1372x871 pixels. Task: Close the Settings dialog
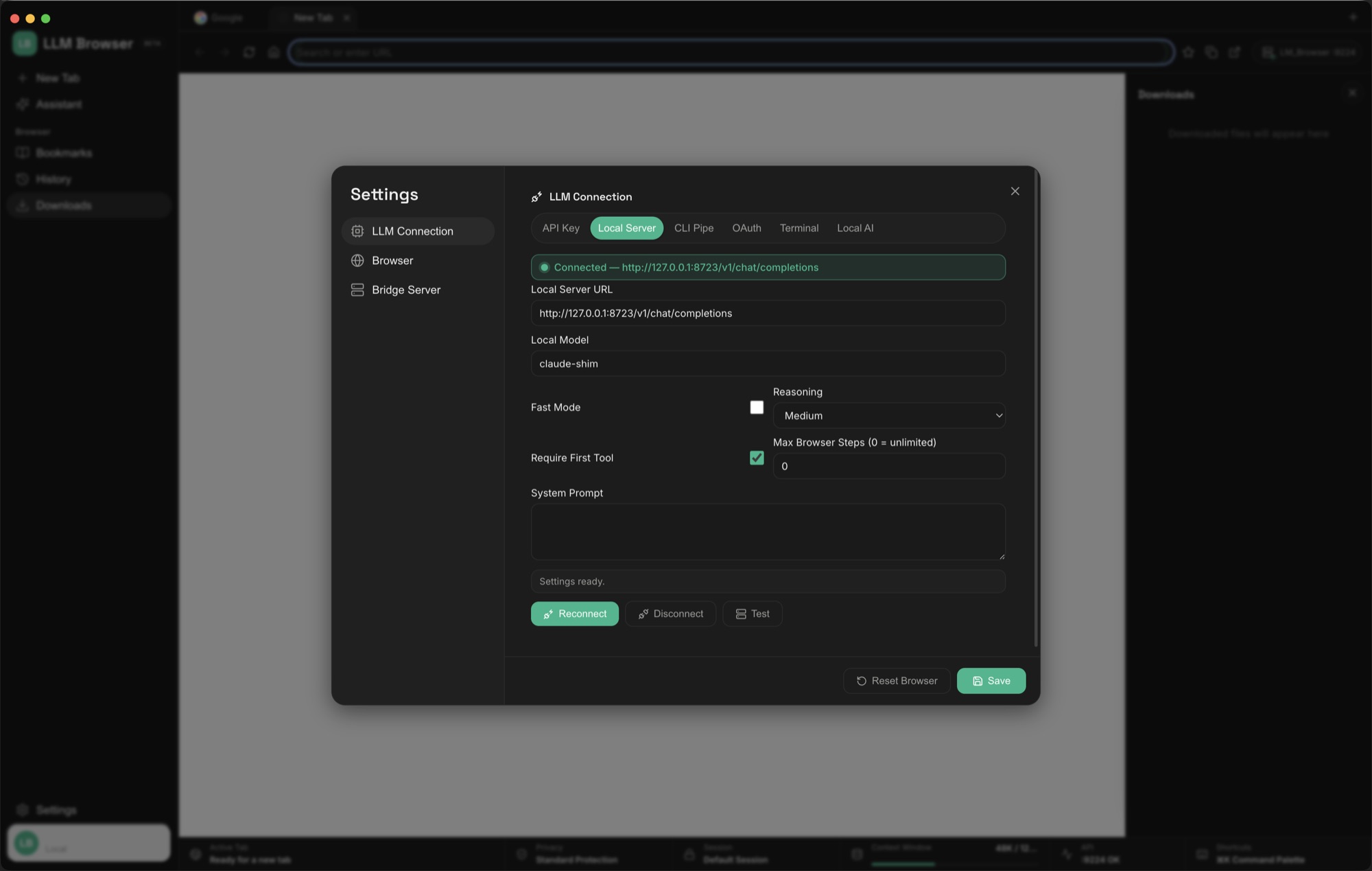[1015, 191]
